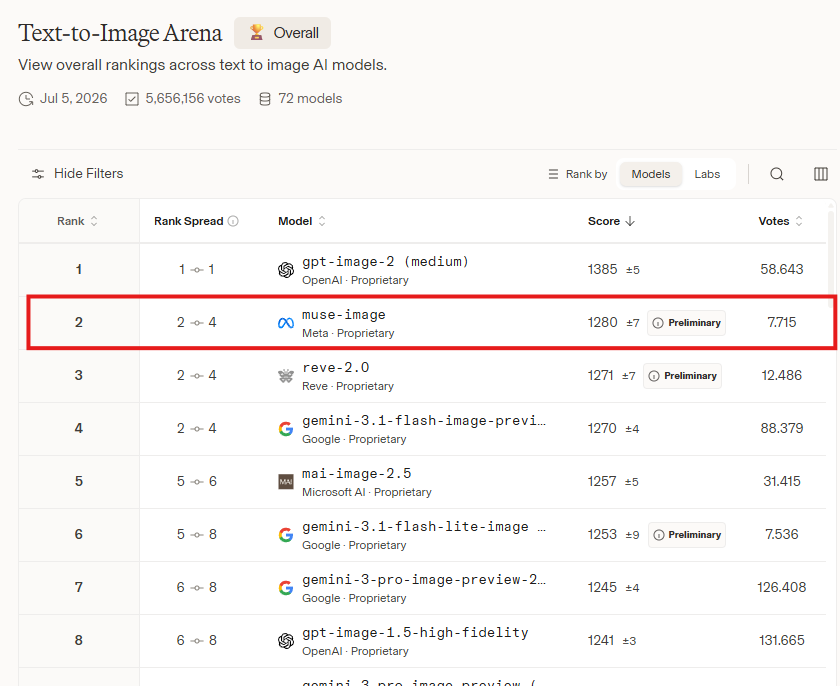Open the search magnifier icon
Screen dimensions: 840x686
[x=777, y=174]
